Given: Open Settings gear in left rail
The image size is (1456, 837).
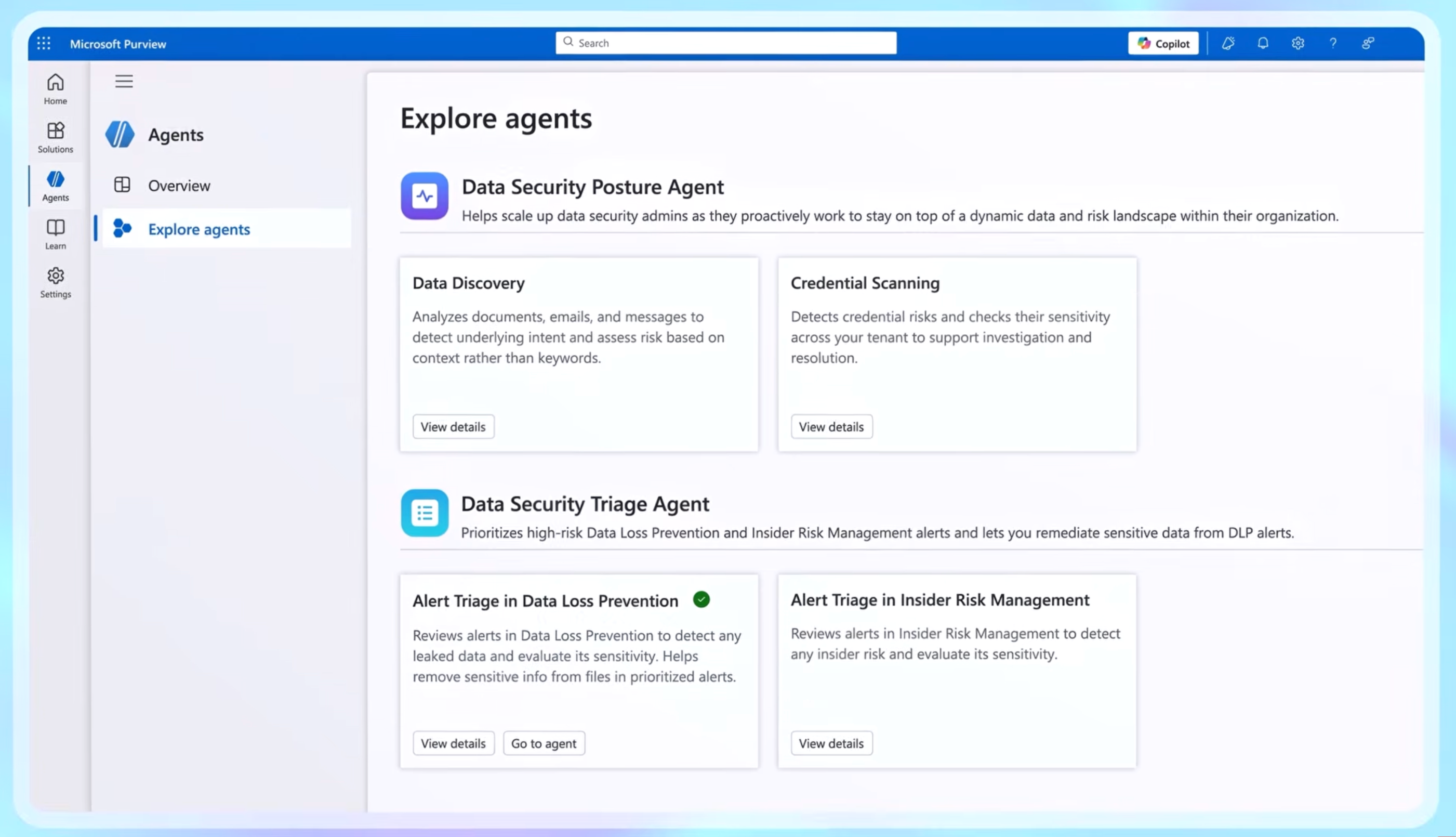Looking at the screenshot, I should point(55,282).
